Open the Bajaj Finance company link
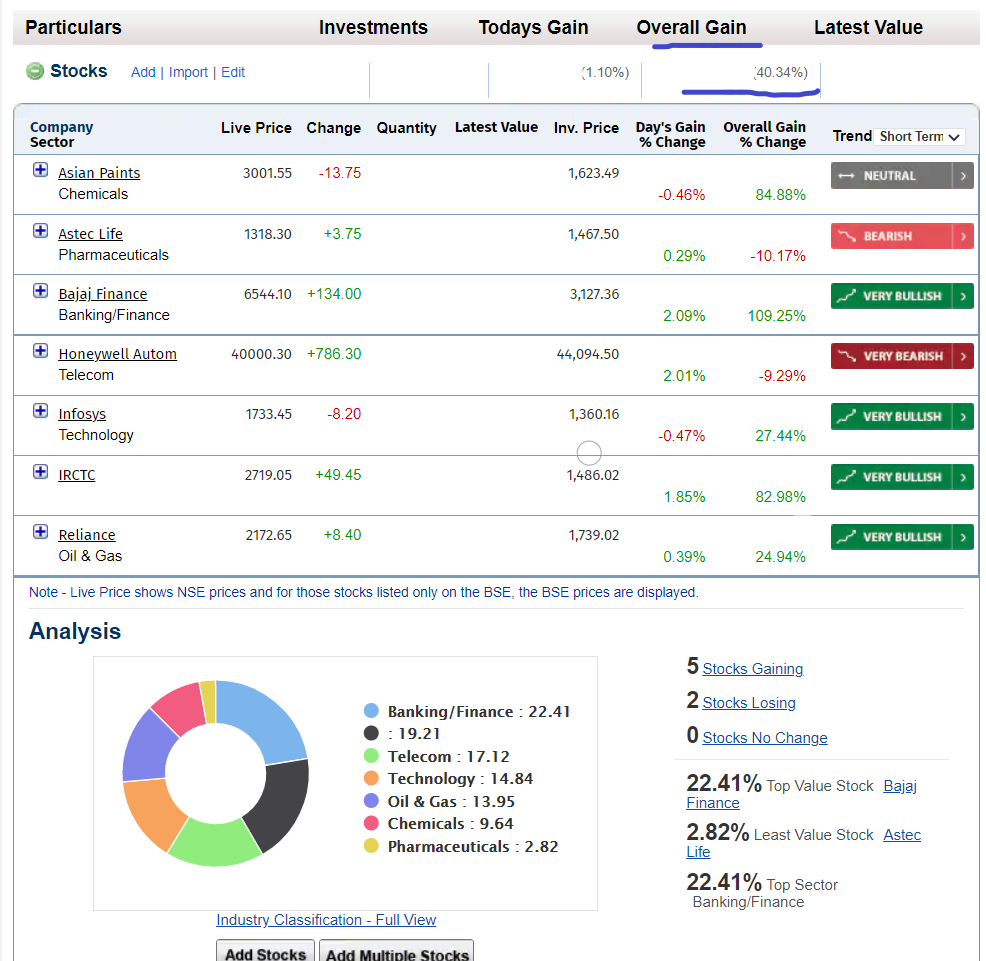Viewport: 986px width, 961px height. pyautogui.click(x=102, y=294)
